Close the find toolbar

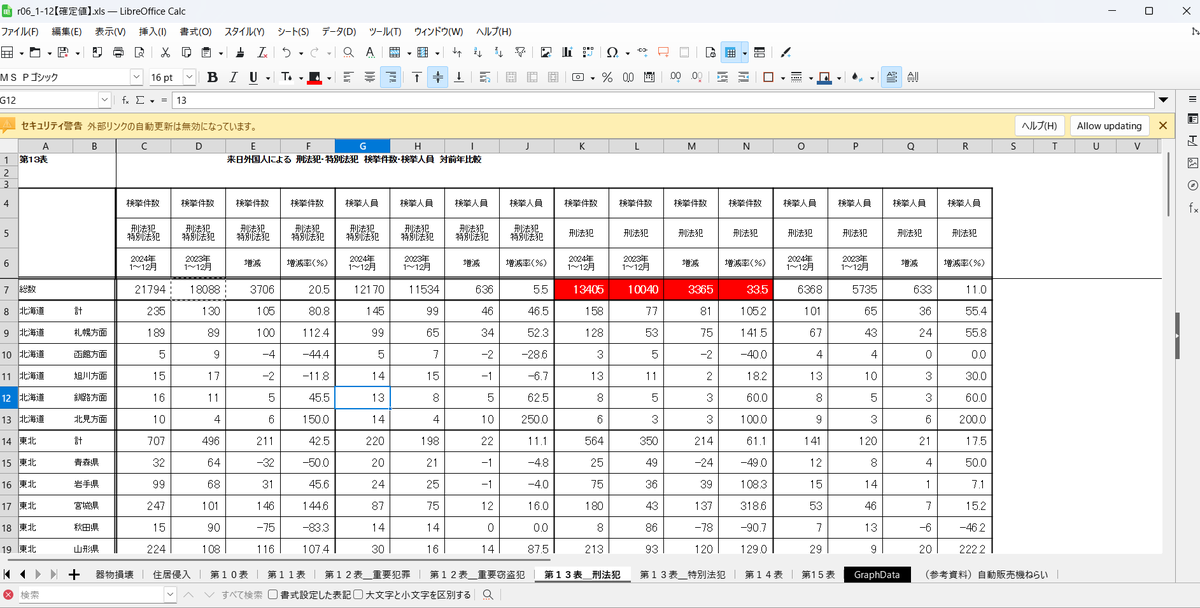click(x=8, y=594)
